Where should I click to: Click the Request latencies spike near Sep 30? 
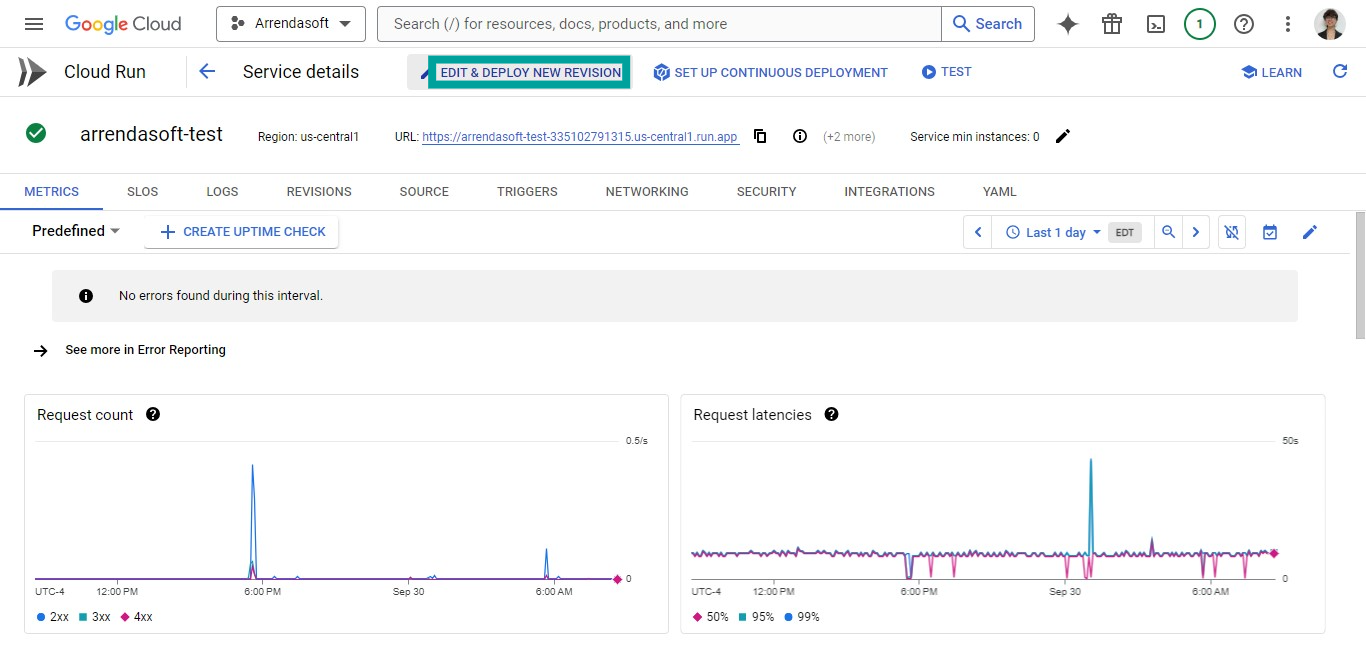coord(1090,510)
